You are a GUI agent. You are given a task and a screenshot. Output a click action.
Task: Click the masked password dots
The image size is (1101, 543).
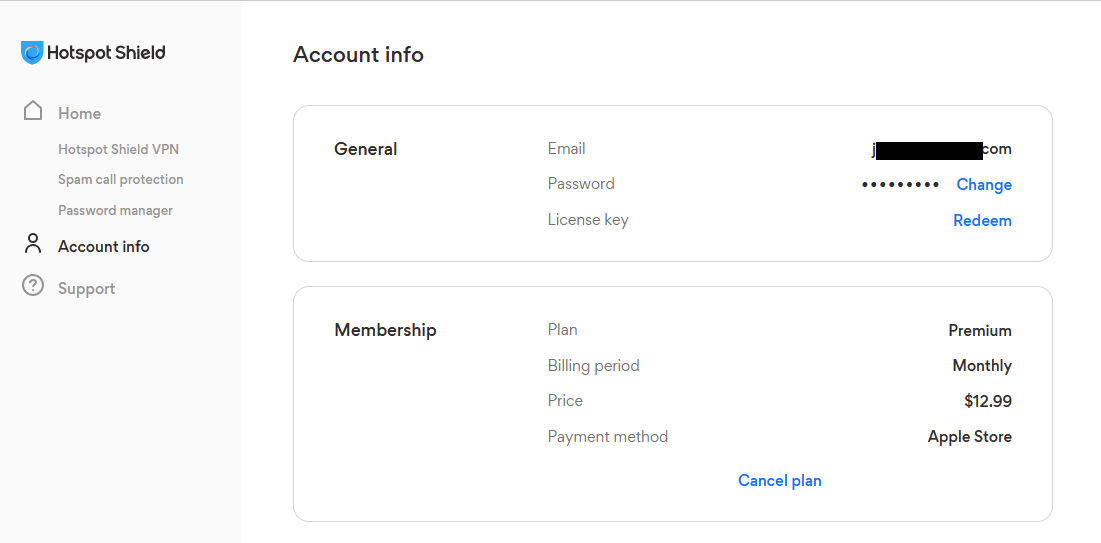coord(900,185)
